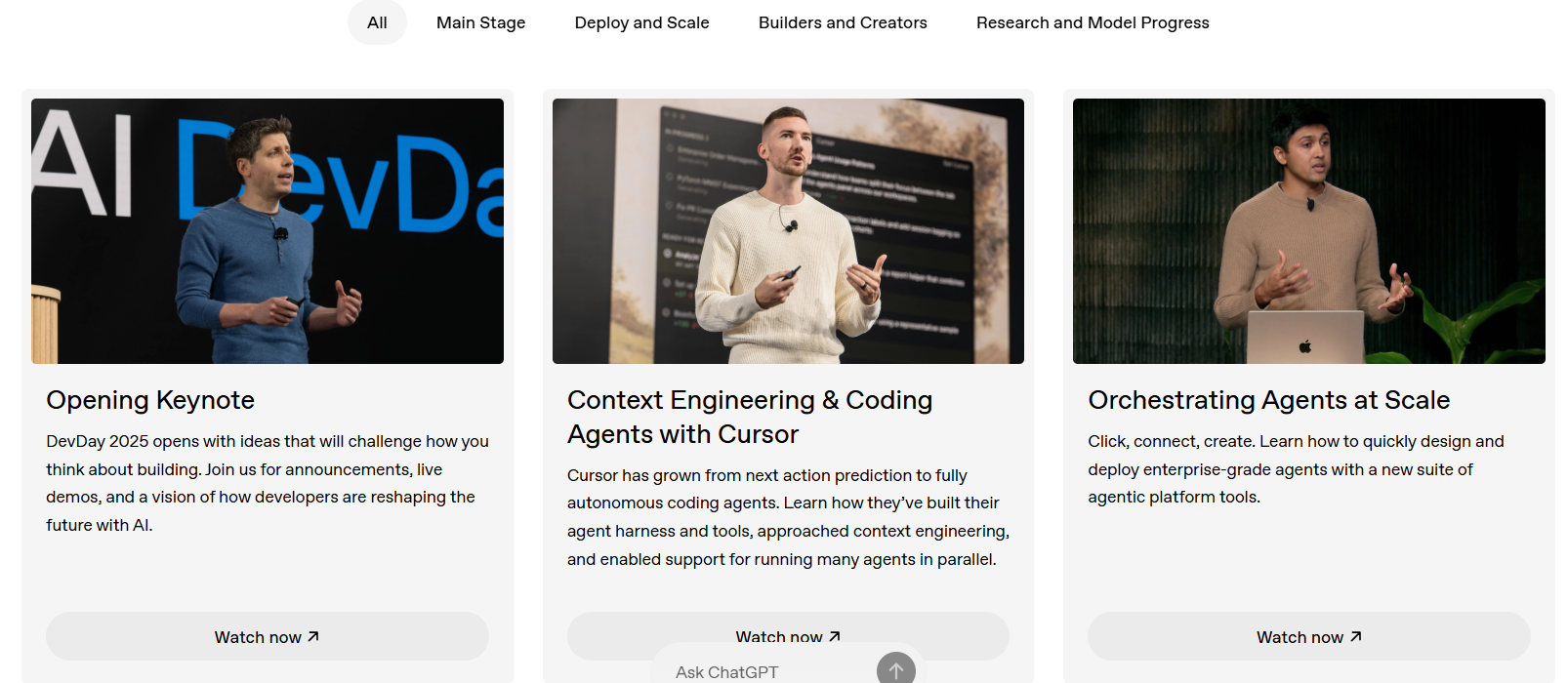Click the arrow icon in Opening Keynote's Watch now
Viewport: 1568px width, 683px height.
tap(313, 636)
